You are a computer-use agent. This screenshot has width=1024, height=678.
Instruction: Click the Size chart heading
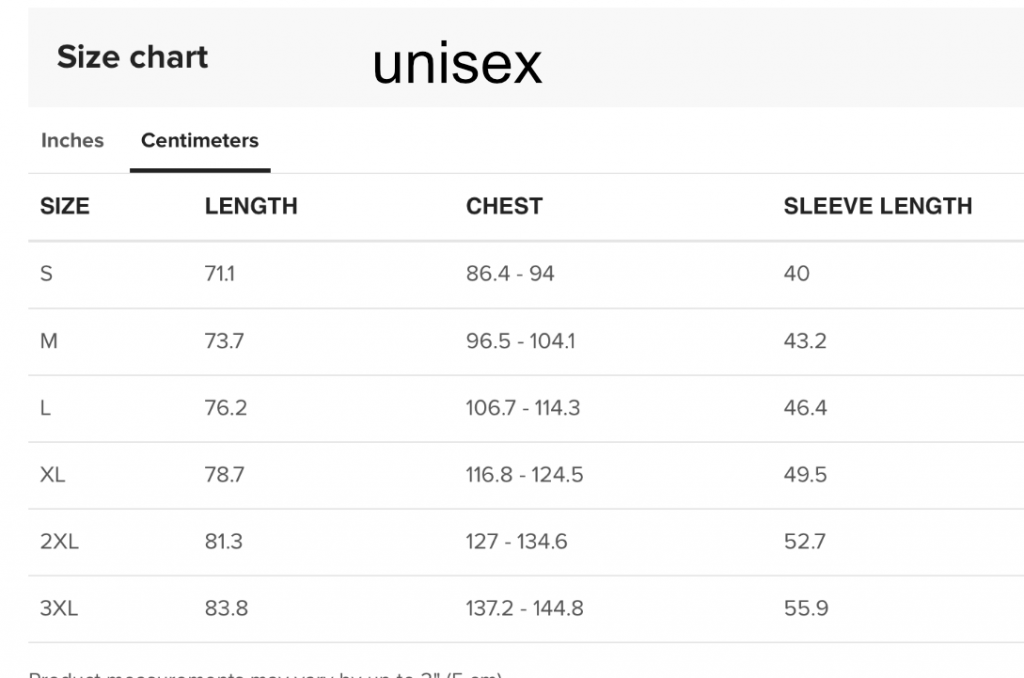pos(132,57)
